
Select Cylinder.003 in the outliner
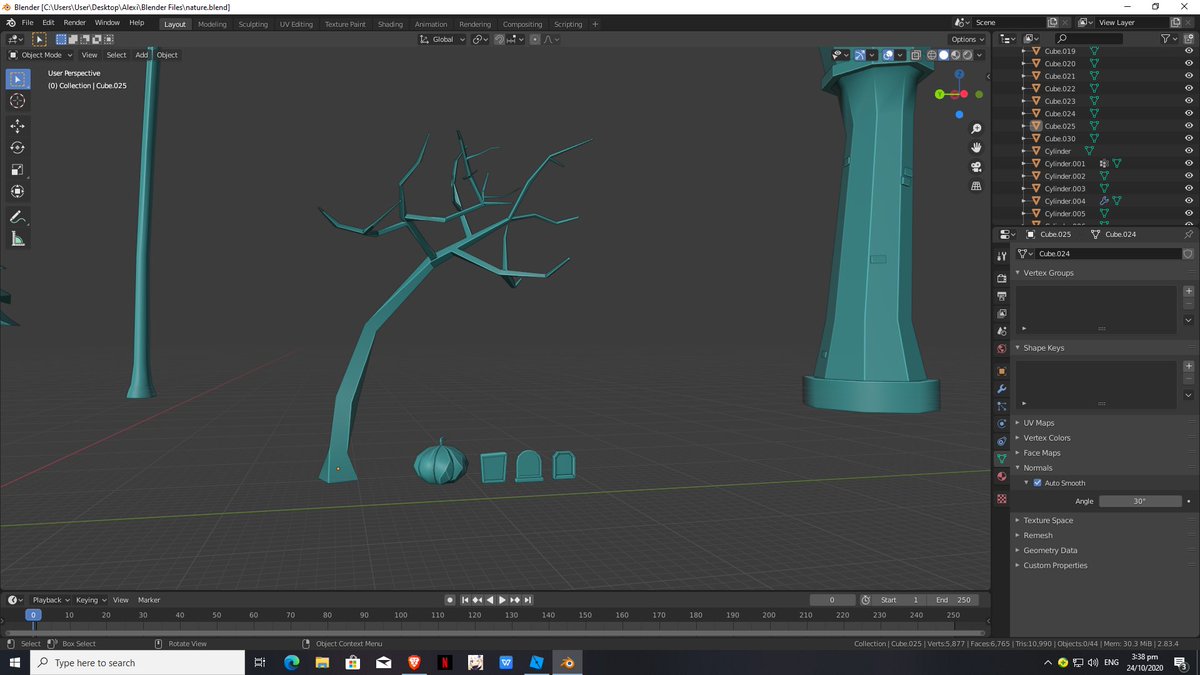1065,189
